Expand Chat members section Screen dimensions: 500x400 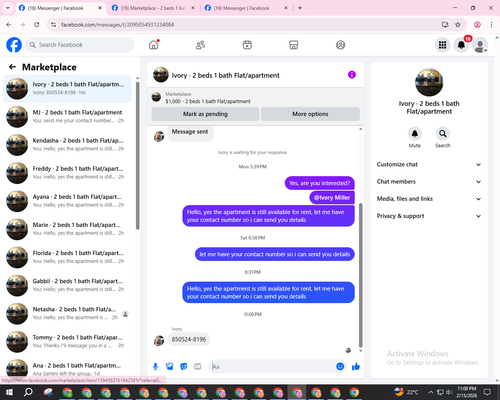429,182
